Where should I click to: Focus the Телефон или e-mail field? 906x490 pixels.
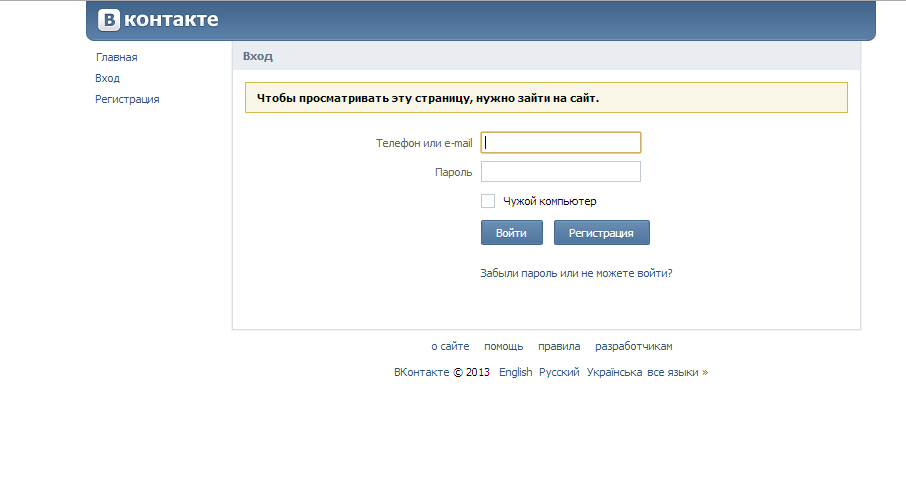(x=560, y=143)
